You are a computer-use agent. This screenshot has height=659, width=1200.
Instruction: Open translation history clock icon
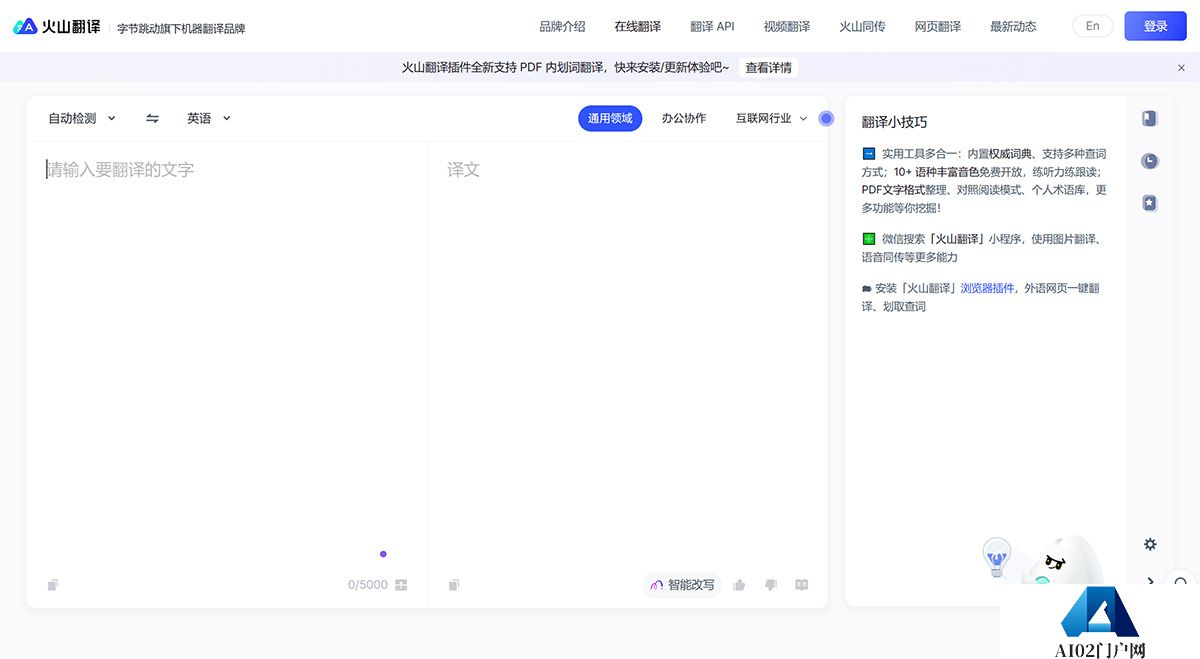point(1150,161)
